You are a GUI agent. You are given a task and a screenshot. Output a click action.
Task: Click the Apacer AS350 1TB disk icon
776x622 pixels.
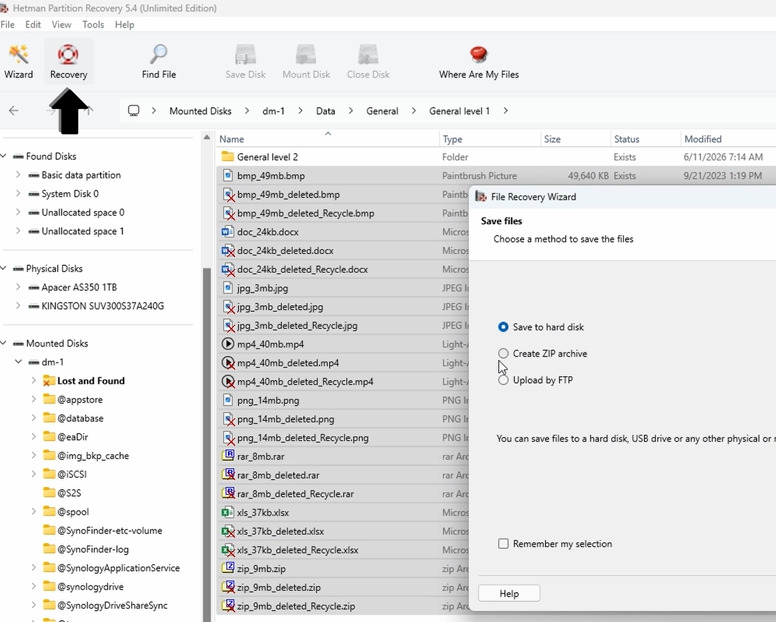[34, 287]
